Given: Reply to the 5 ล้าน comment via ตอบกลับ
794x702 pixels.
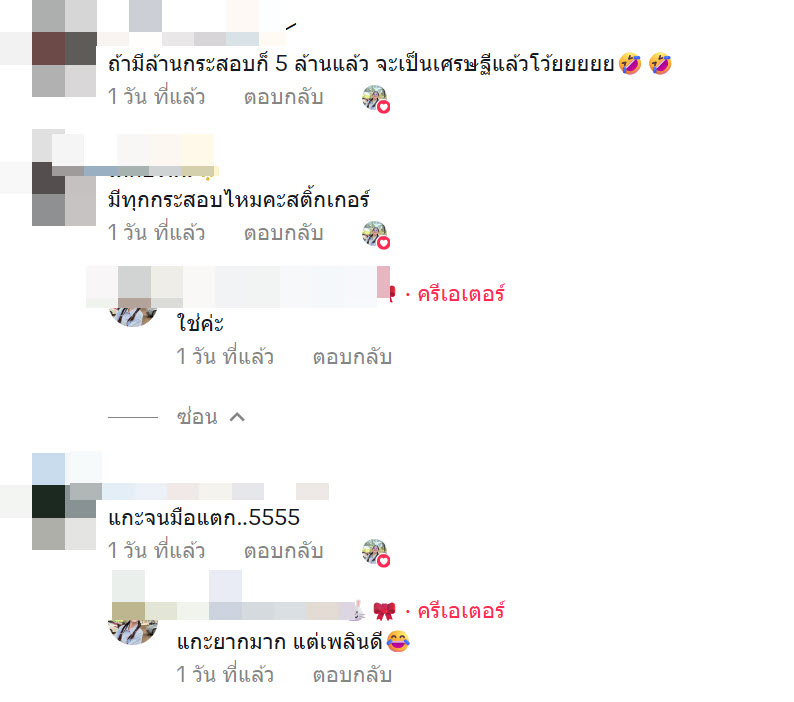Looking at the screenshot, I should [x=284, y=96].
